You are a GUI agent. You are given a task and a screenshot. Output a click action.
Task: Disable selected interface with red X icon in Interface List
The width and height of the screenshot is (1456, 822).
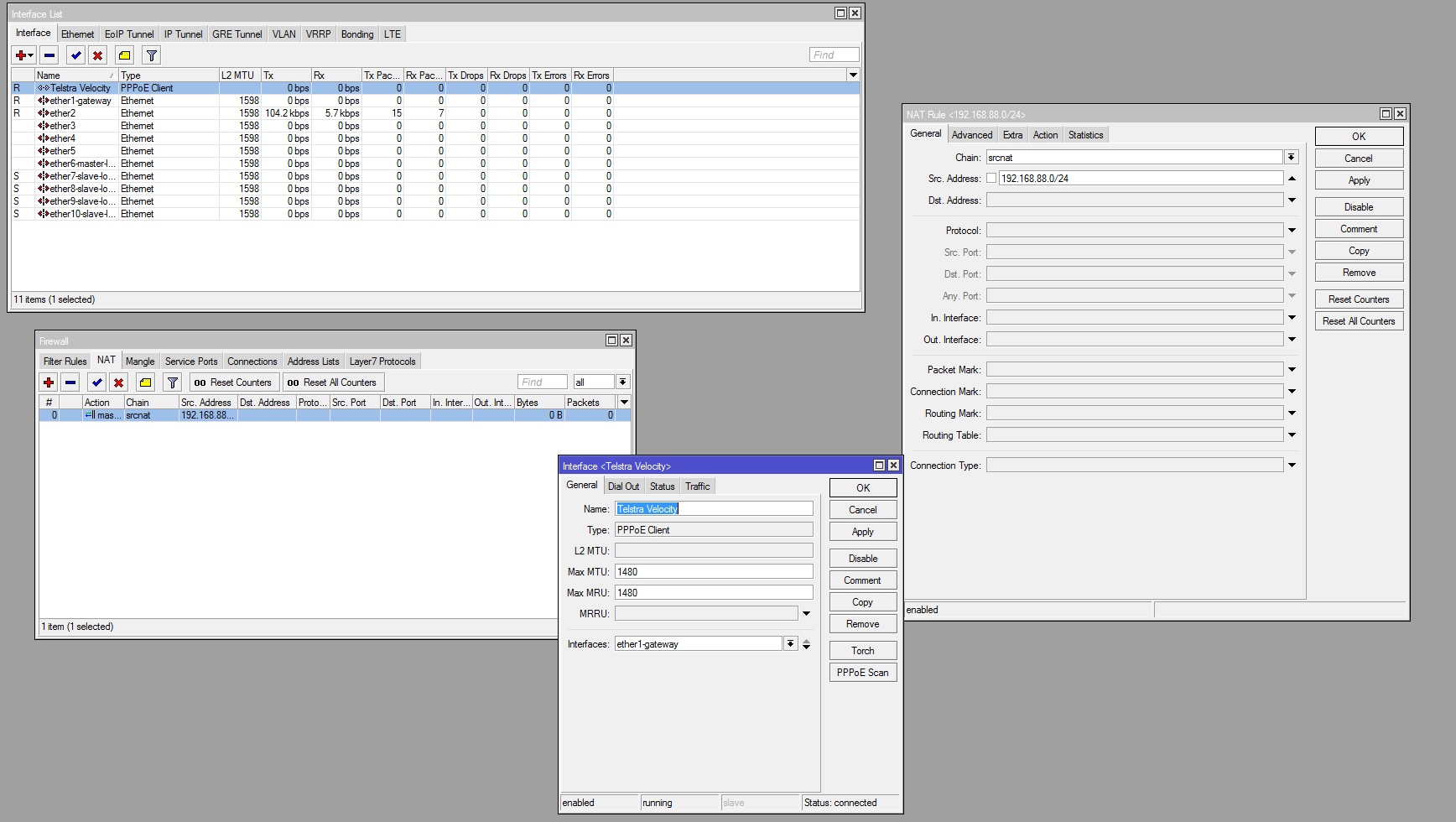click(98, 55)
